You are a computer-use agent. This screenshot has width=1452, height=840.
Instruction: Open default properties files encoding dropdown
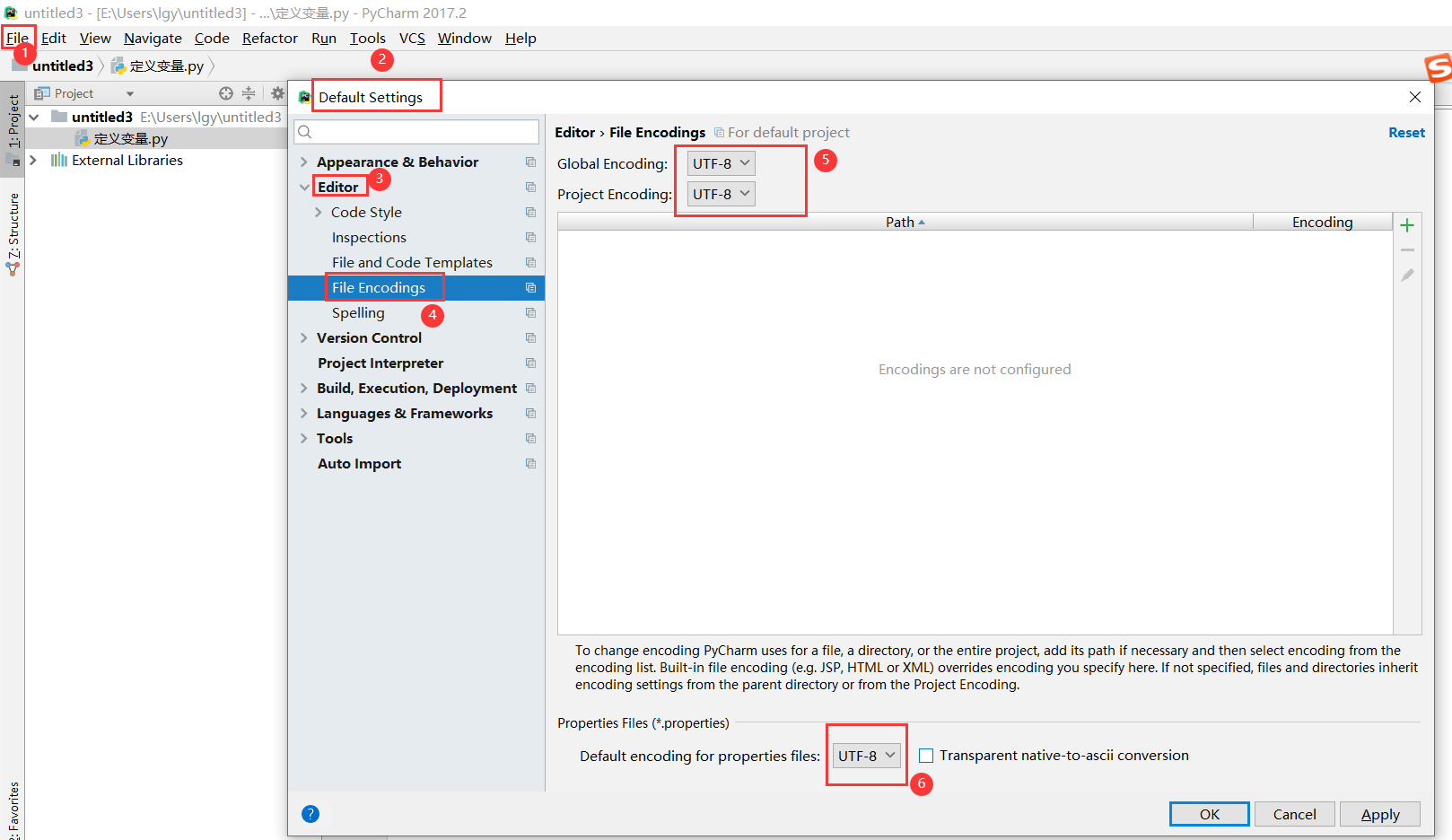pyautogui.click(x=866, y=756)
